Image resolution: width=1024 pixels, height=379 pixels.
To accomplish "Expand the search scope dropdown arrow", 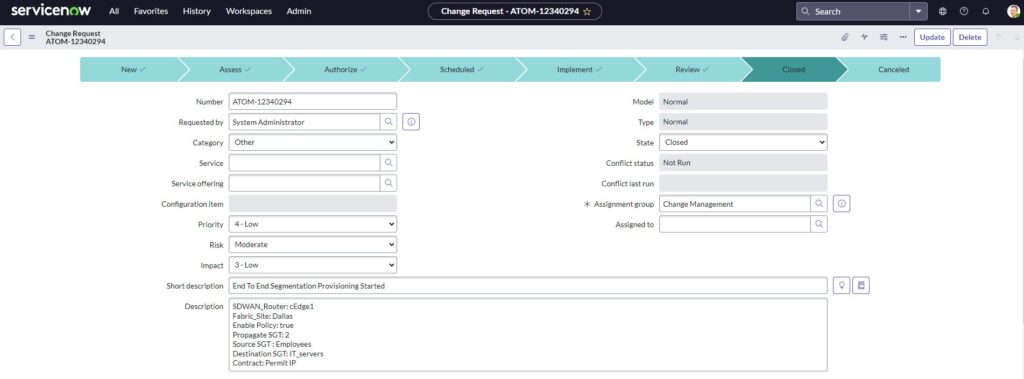I will [919, 11].
